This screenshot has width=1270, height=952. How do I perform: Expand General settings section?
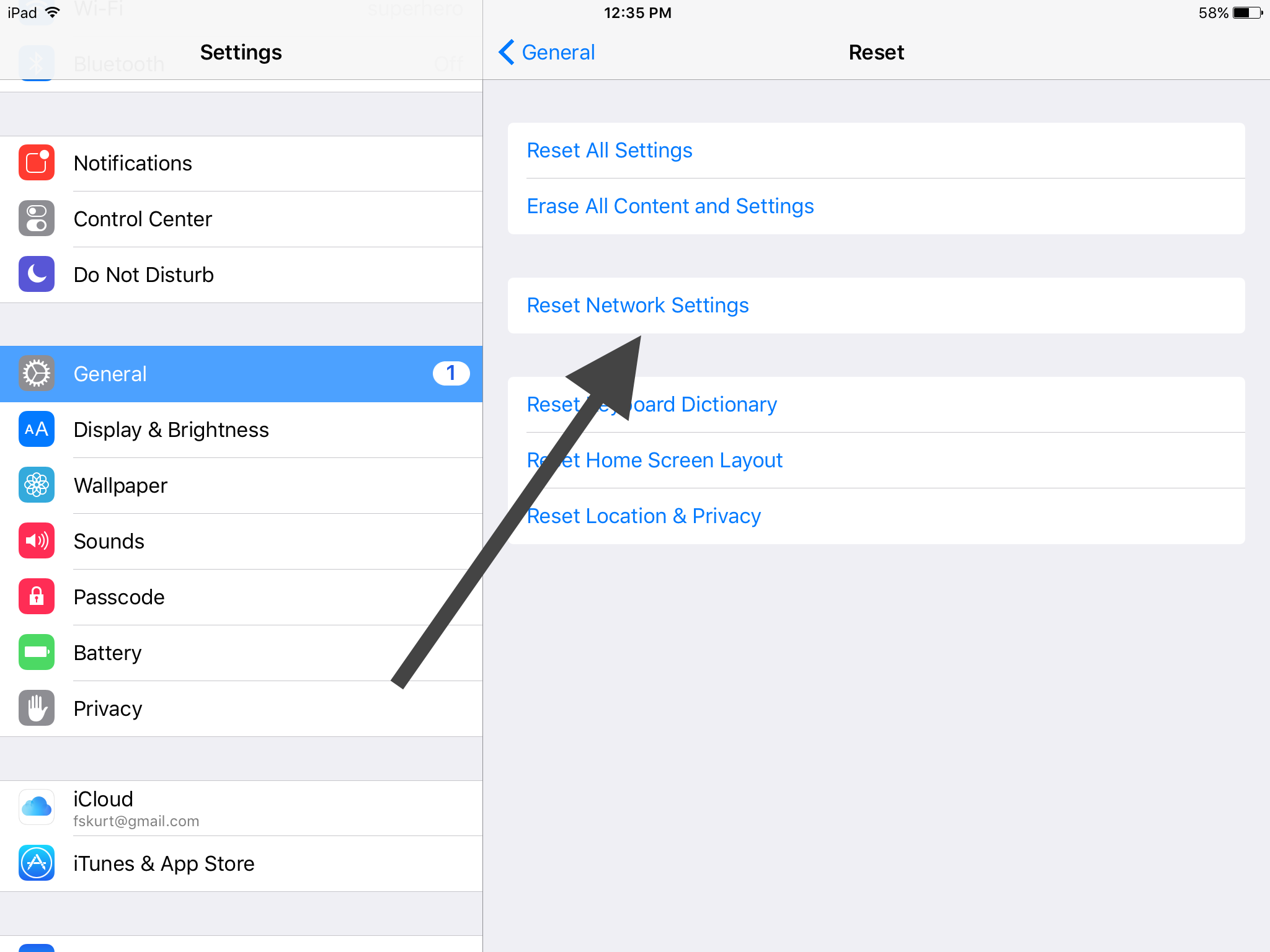240,373
